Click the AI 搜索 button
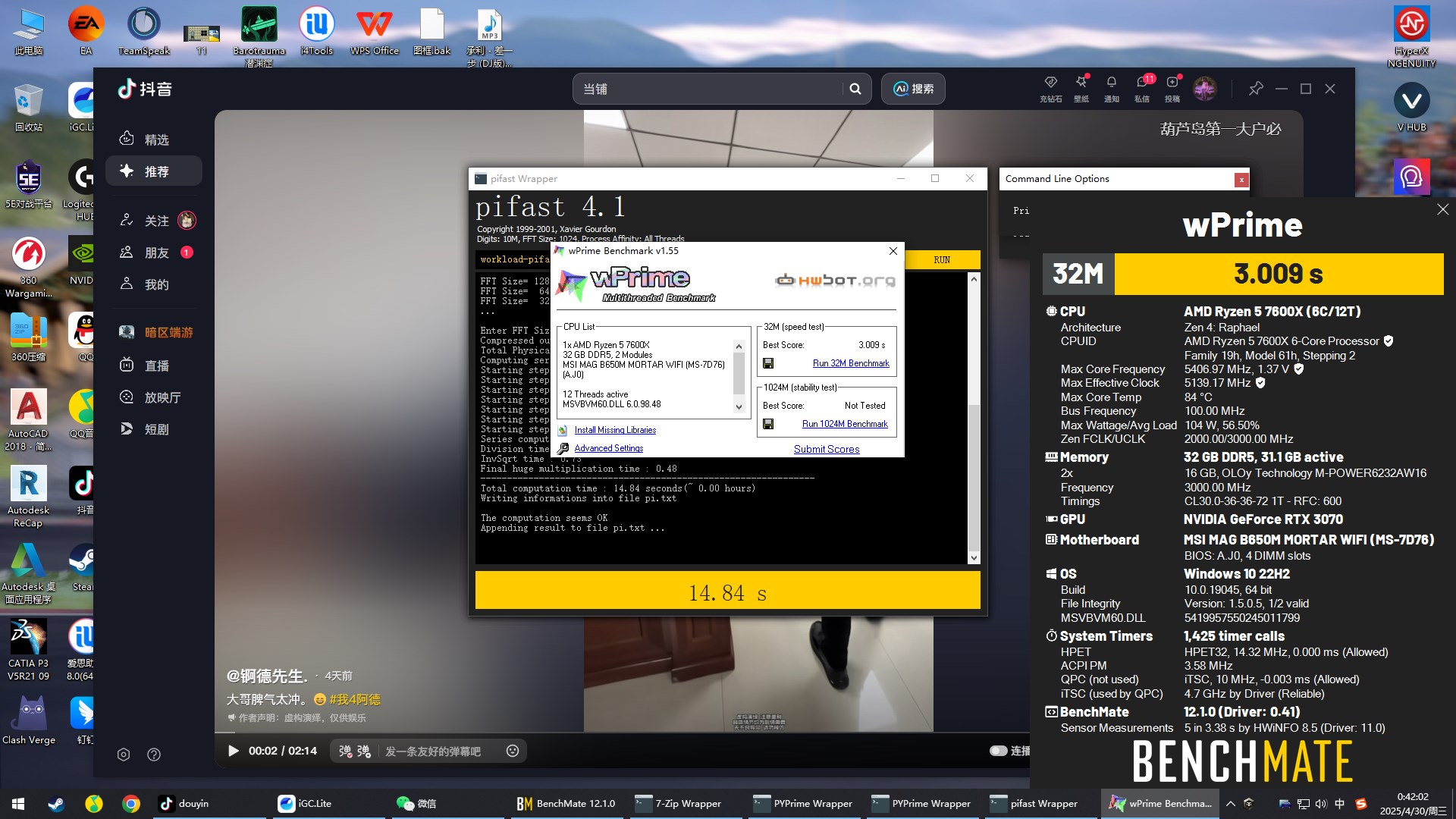 (913, 89)
